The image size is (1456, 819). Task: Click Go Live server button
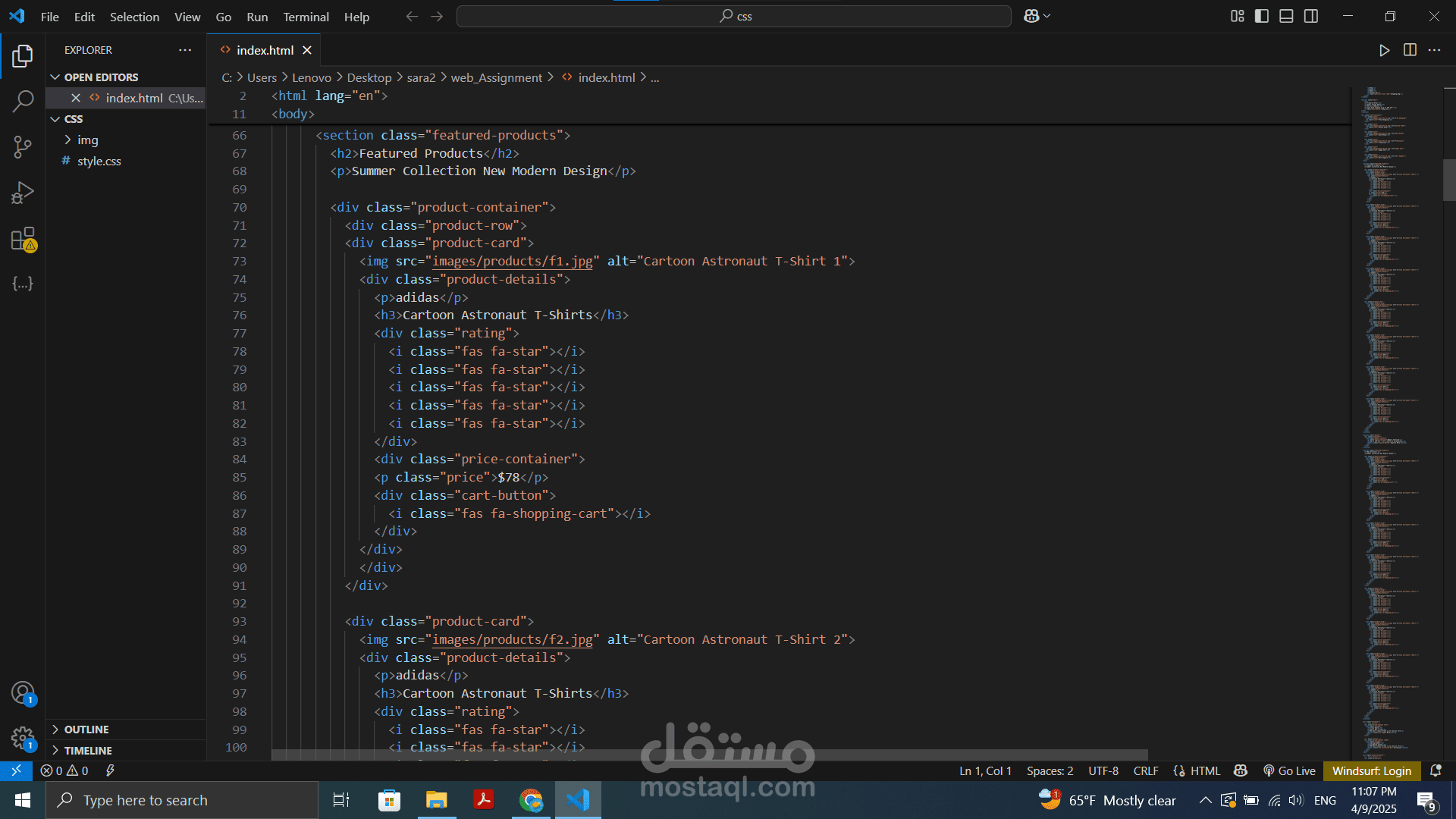(x=1289, y=770)
